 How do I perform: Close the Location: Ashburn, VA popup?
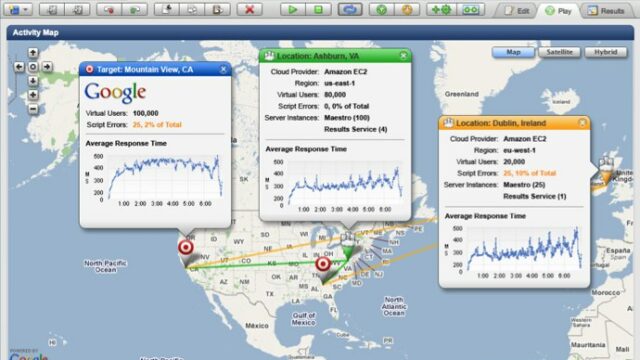pos(404,56)
